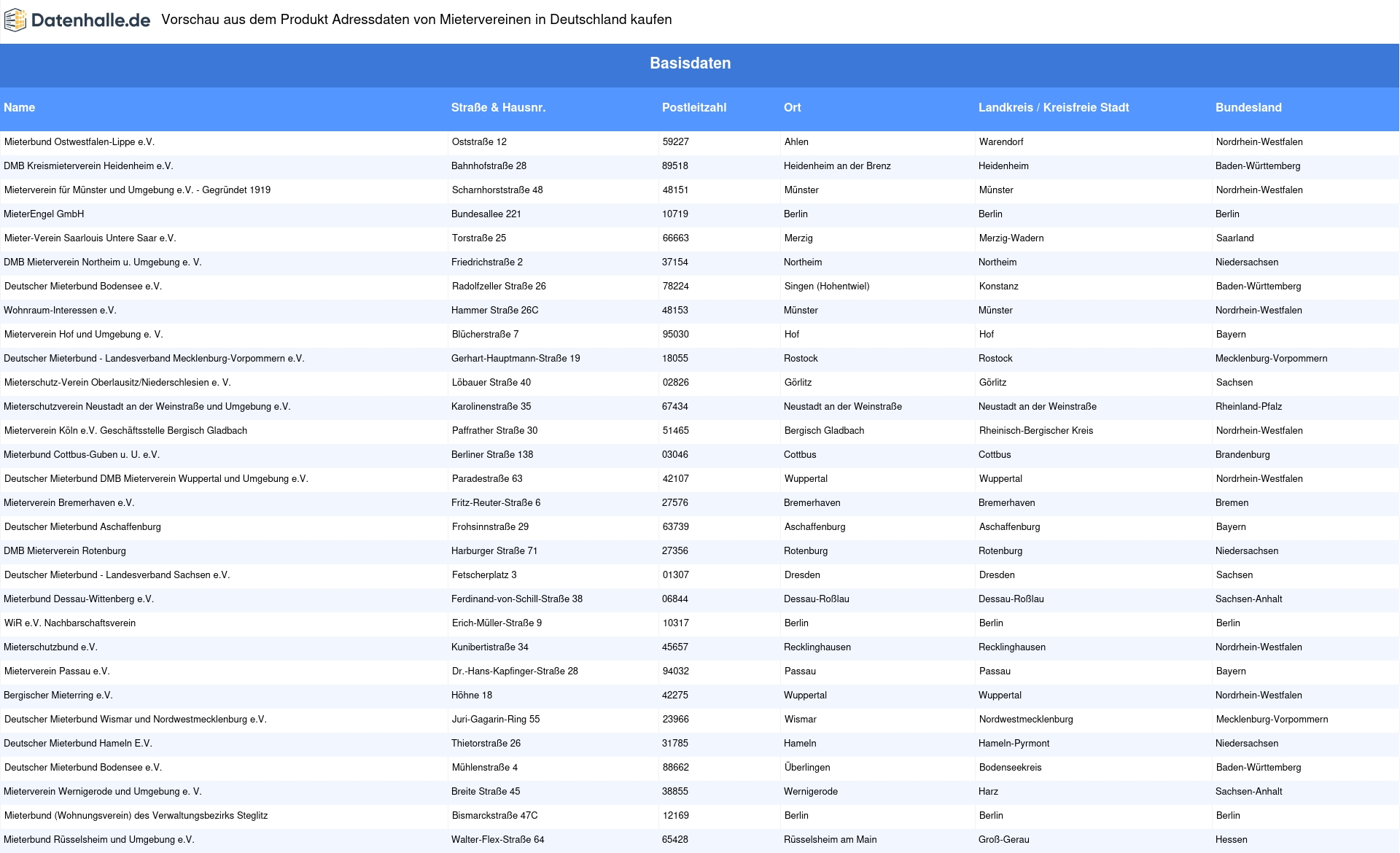Click postal code 59227 cell
1400x853 pixels.
pyautogui.click(x=676, y=142)
